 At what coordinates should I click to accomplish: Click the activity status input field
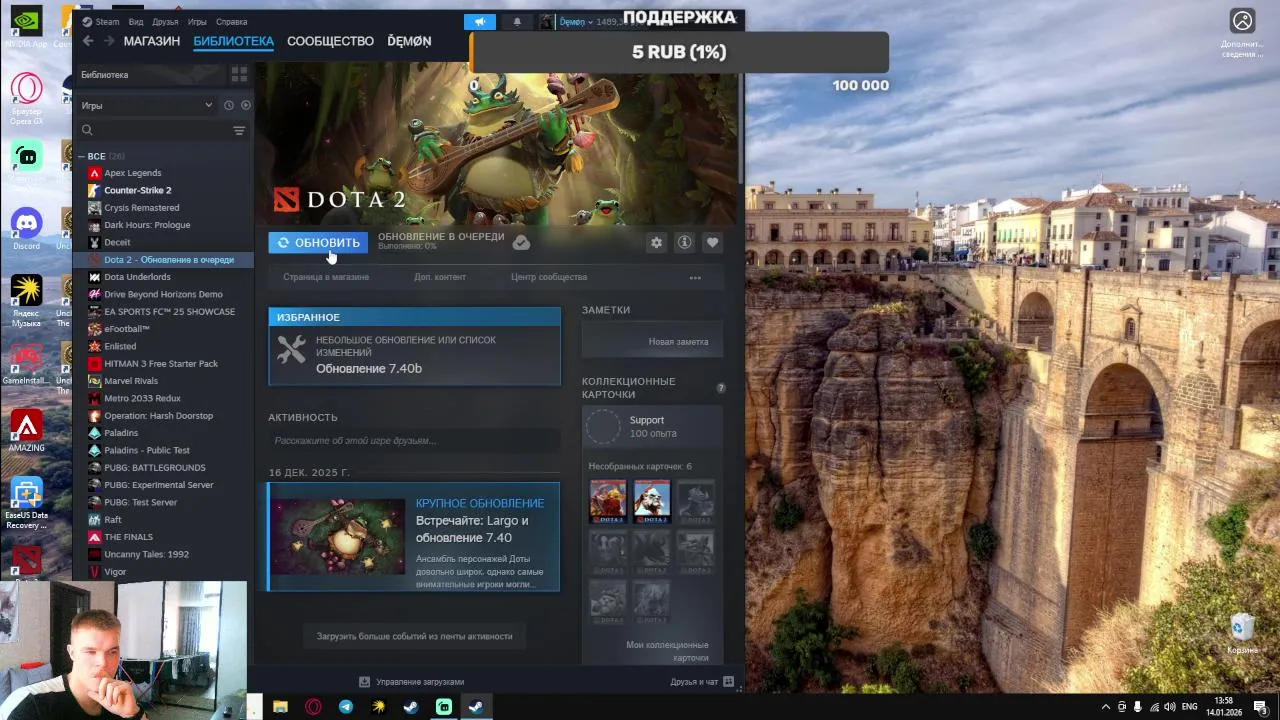click(414, 440)
